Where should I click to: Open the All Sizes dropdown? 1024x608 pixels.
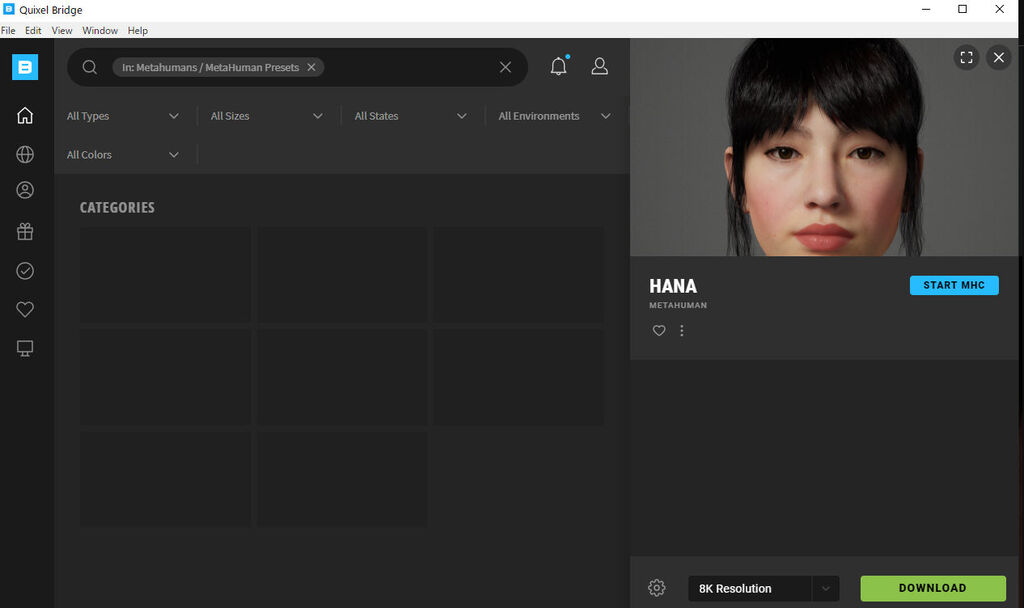coord(267,116)
